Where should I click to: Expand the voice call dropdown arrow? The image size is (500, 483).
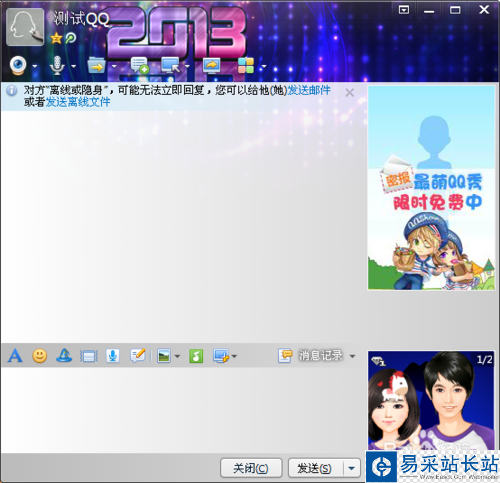pyautogui.click(x=74, y=66)
